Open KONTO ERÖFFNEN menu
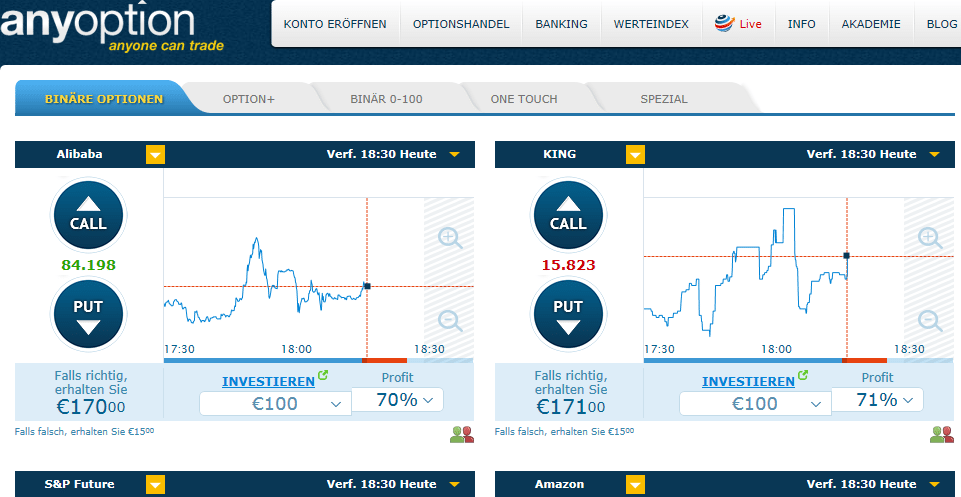961x497 pixels. click(335, 24)
